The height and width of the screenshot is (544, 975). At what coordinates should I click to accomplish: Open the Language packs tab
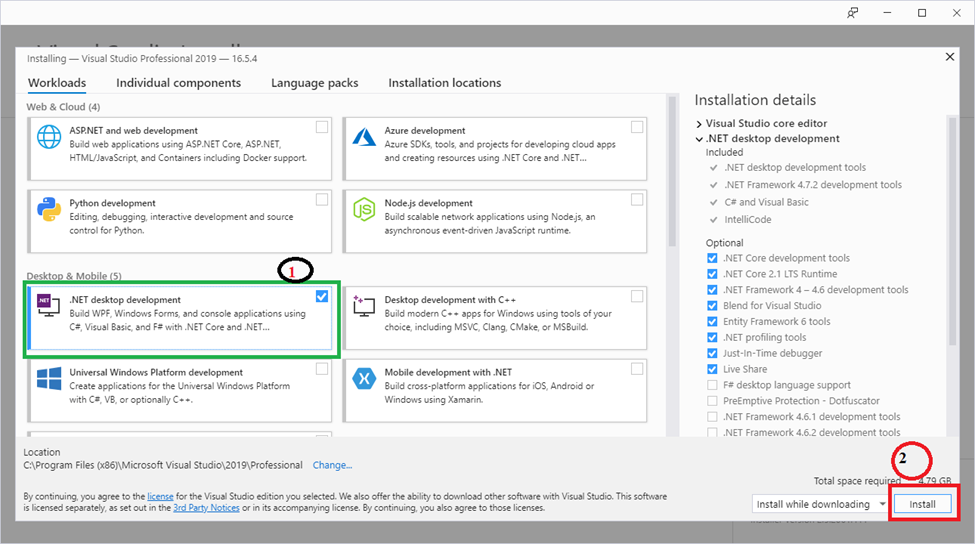point(315,83)
